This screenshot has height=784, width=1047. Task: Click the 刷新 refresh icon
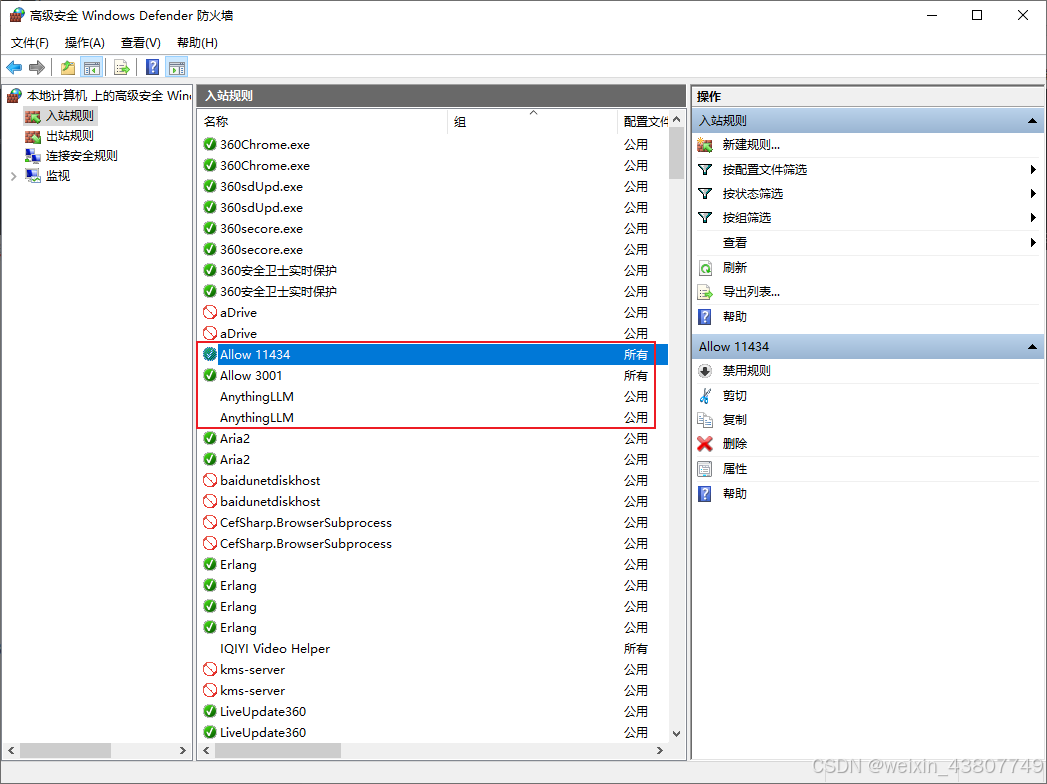tap(705, 268)
